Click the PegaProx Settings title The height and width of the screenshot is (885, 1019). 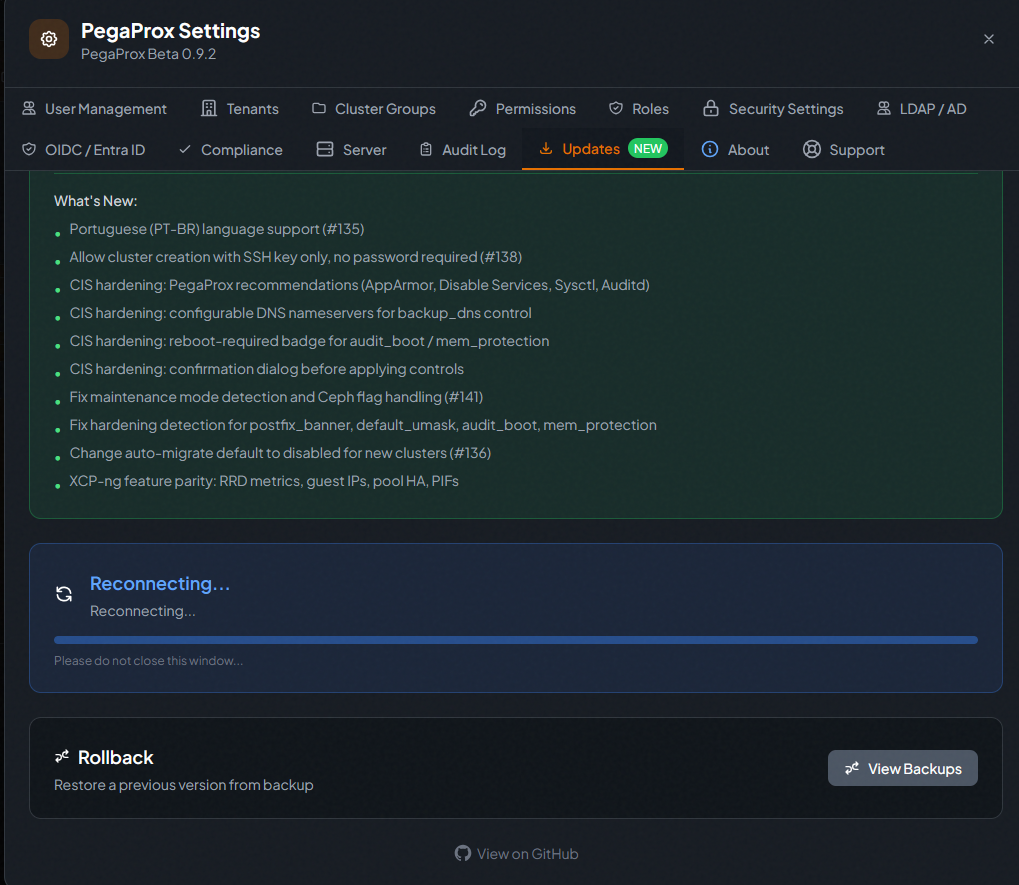click(170, 31)
